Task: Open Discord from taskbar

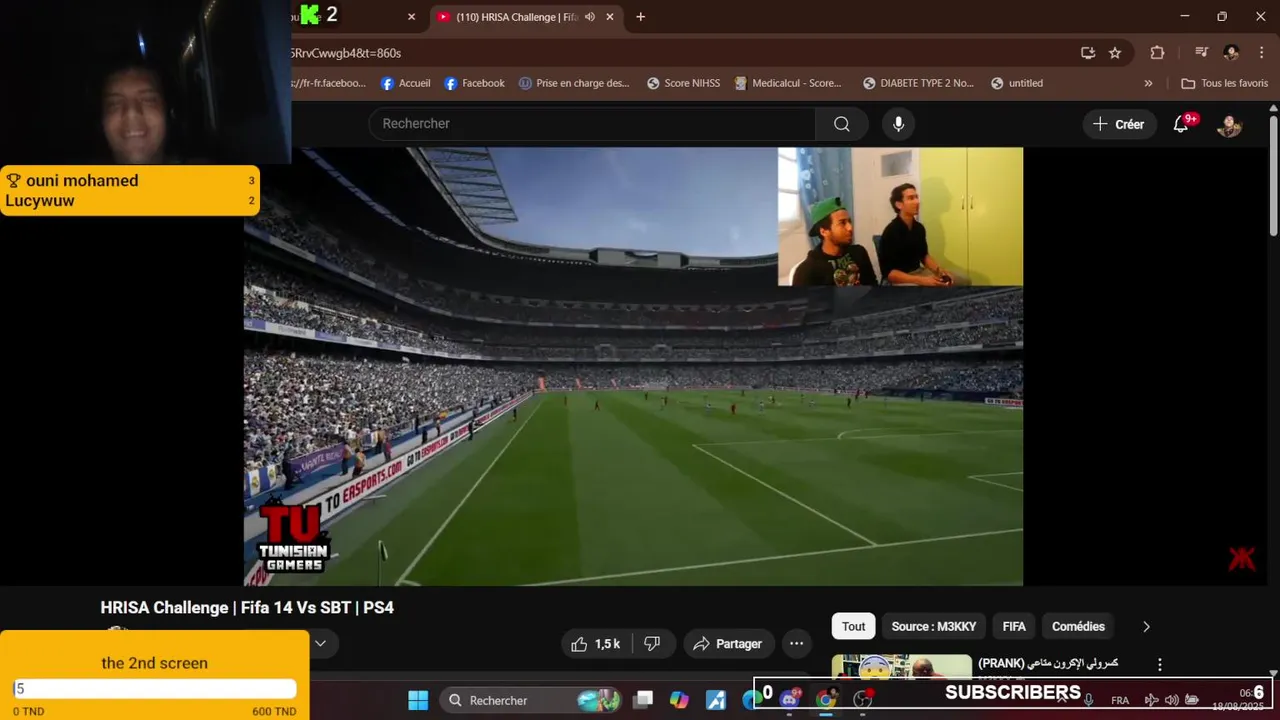Action: (789, 700)
